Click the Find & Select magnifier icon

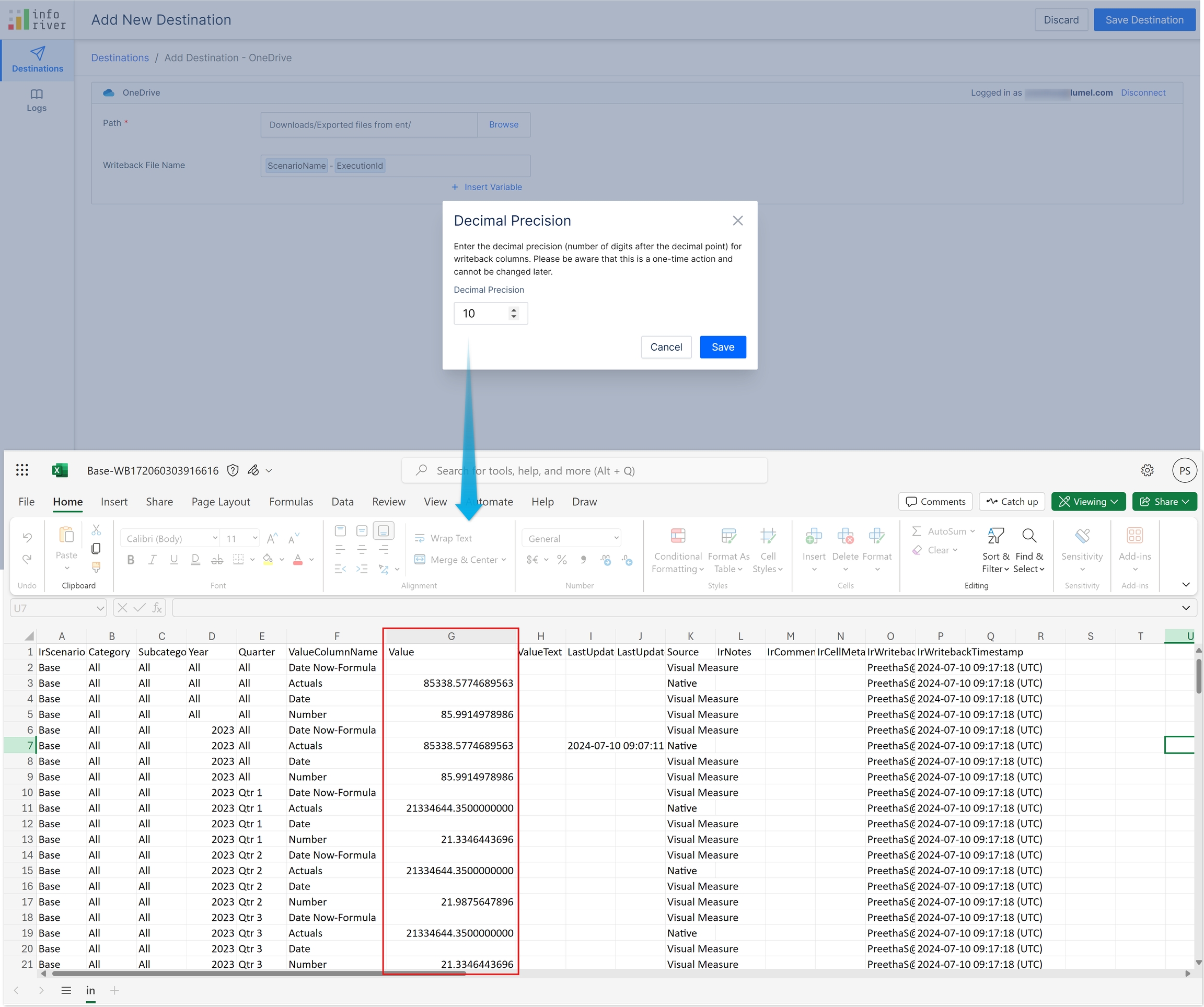[1029, 536]
